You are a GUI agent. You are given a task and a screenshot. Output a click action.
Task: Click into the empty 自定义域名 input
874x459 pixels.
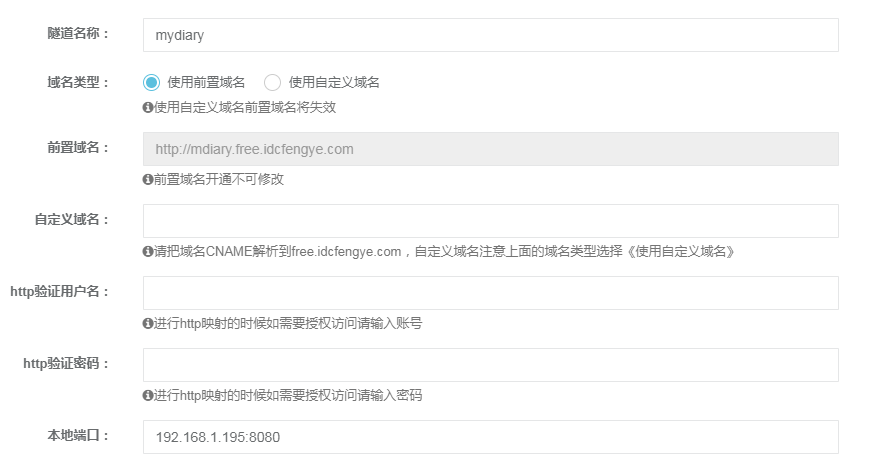pos(490,221)
